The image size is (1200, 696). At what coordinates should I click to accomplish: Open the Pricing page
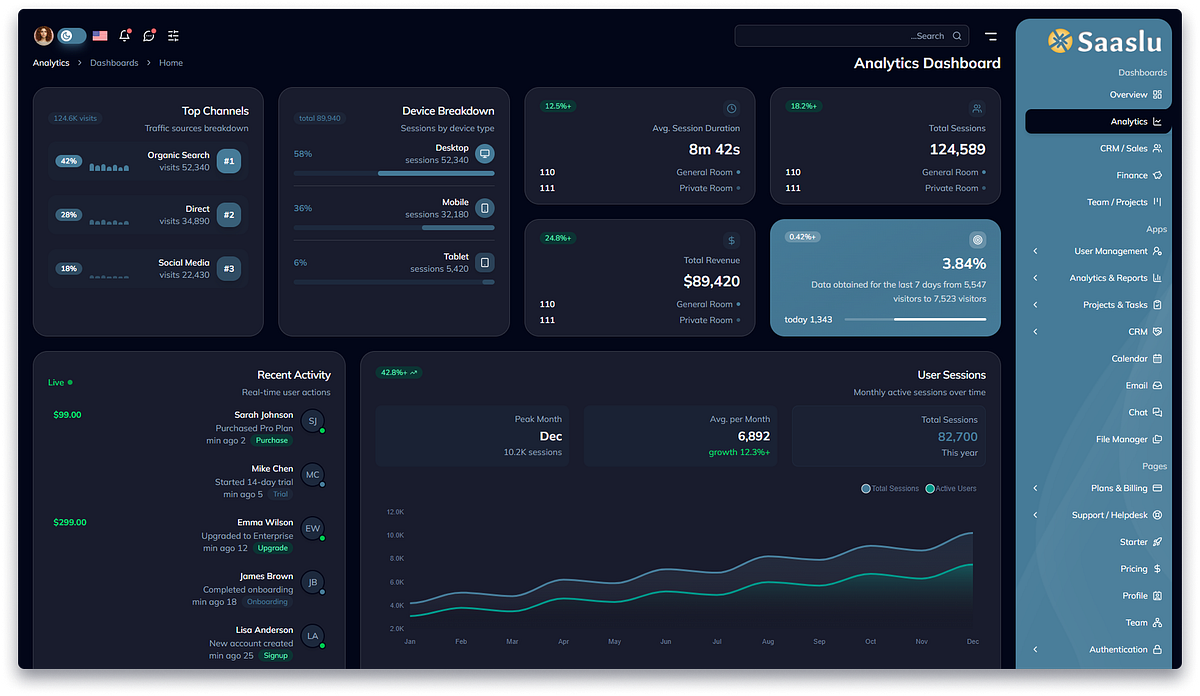click(1097, 569)
